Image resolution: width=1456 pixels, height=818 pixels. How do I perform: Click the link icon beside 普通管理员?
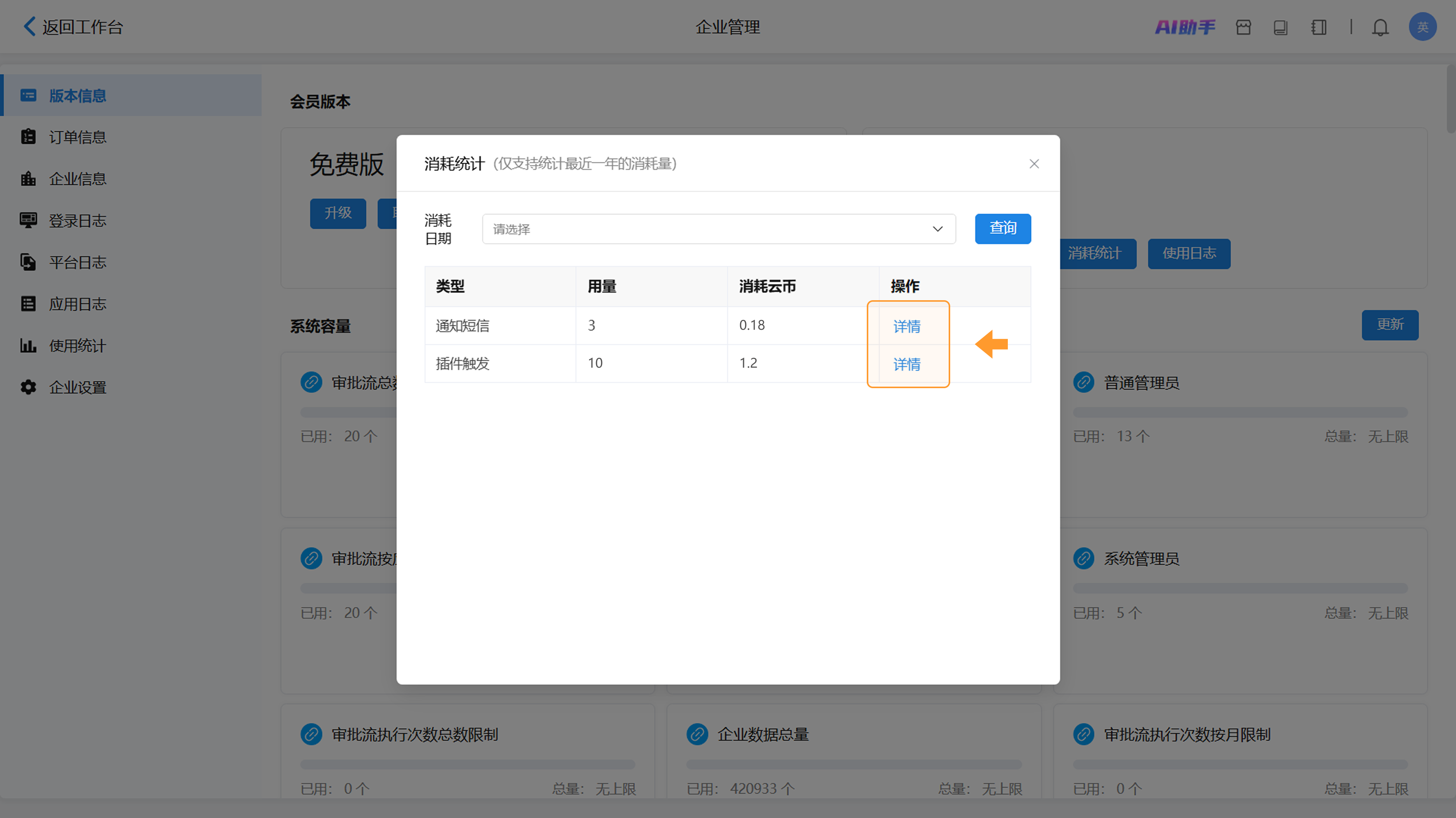[1084, 382]
